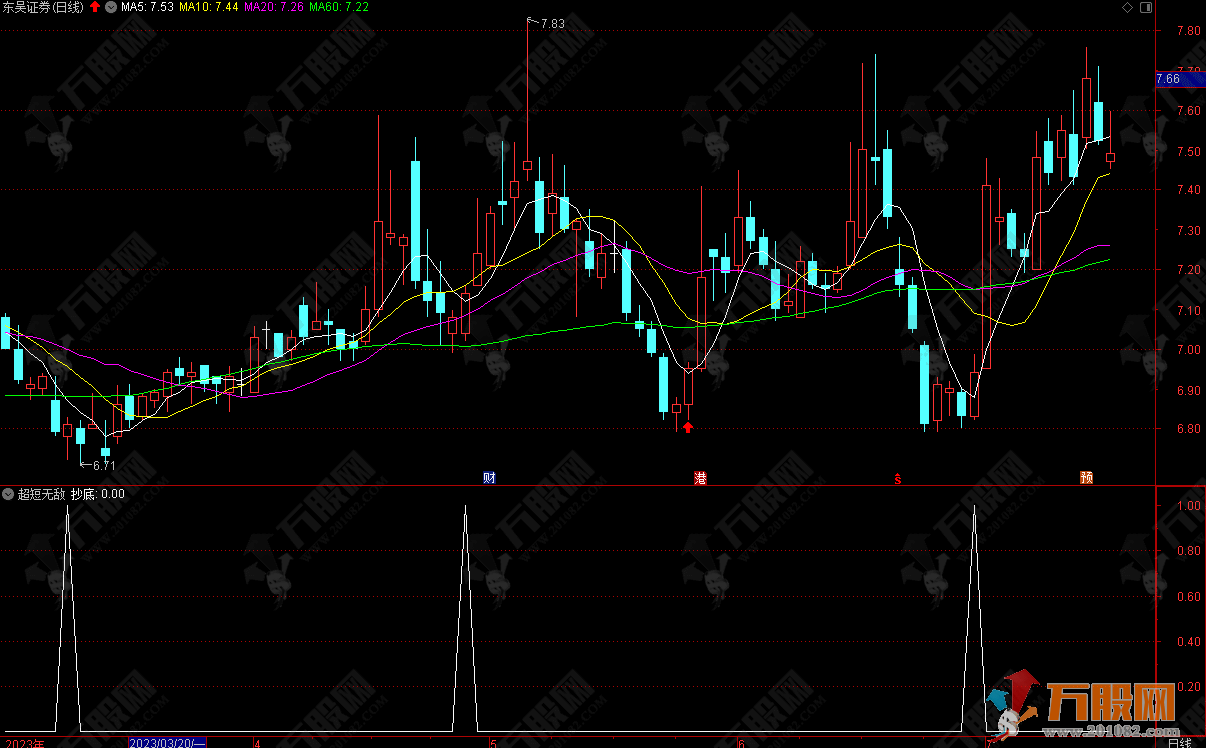Select the MA5: 7.53 indicator label
This screenshot has width=1206, height=748.
pos(147,7)
